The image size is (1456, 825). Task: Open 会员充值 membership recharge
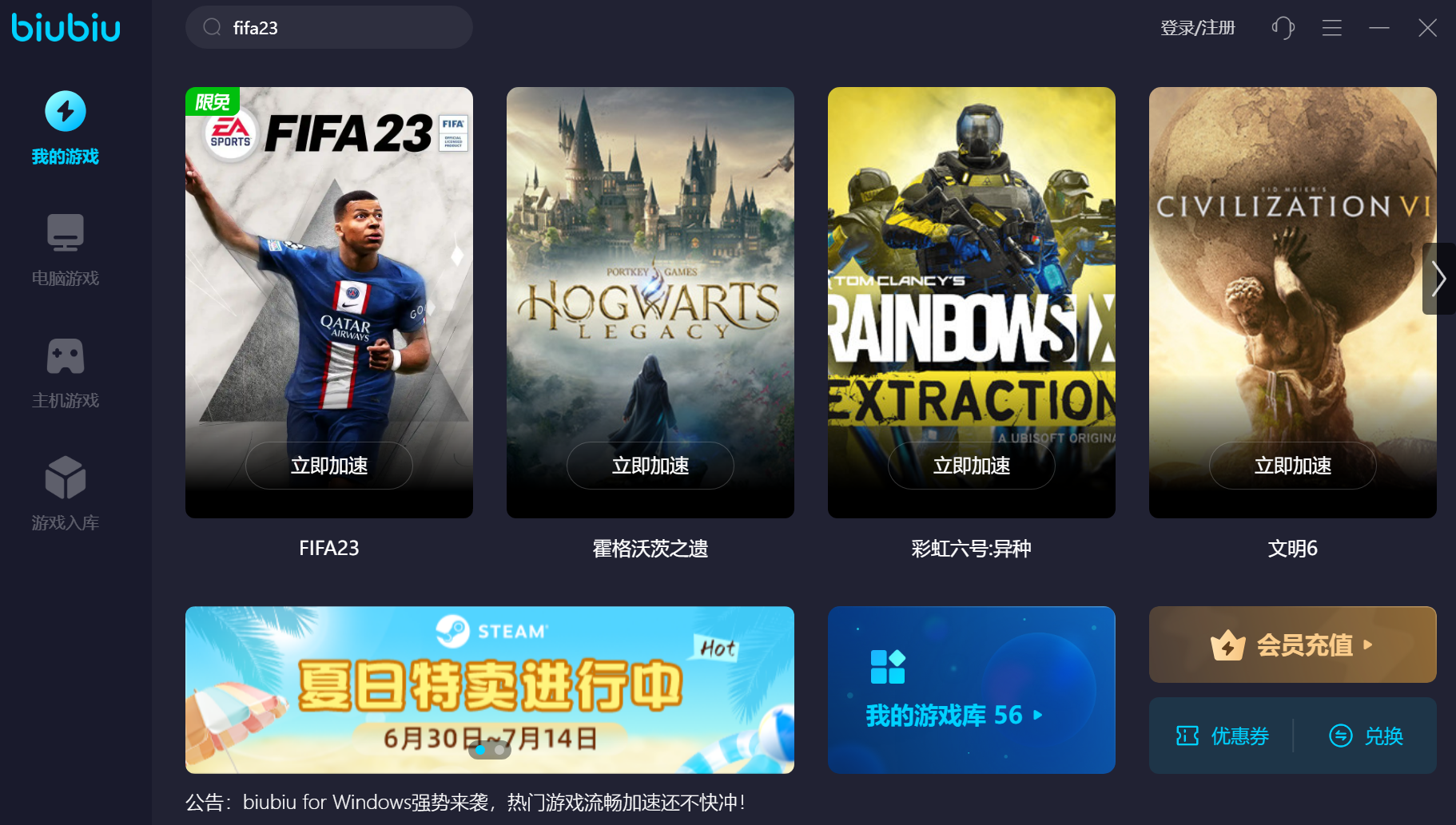pos(1293,645)
